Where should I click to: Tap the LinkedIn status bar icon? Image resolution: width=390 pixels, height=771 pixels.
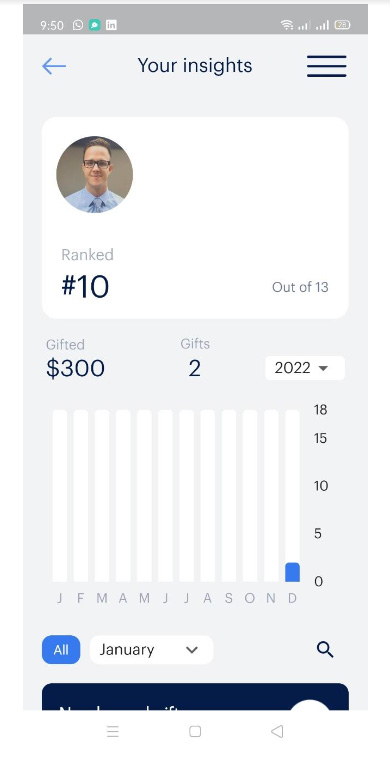pyautogui.click(x=112, y=25)
